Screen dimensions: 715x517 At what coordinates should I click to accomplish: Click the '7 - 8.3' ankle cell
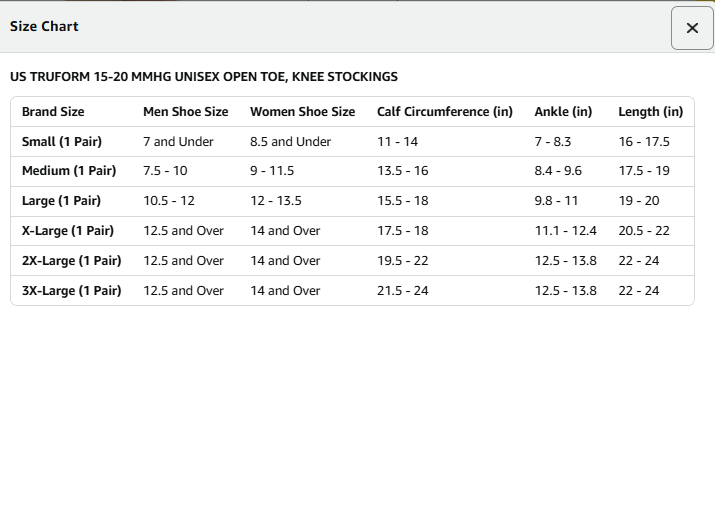tap(553, 141)
